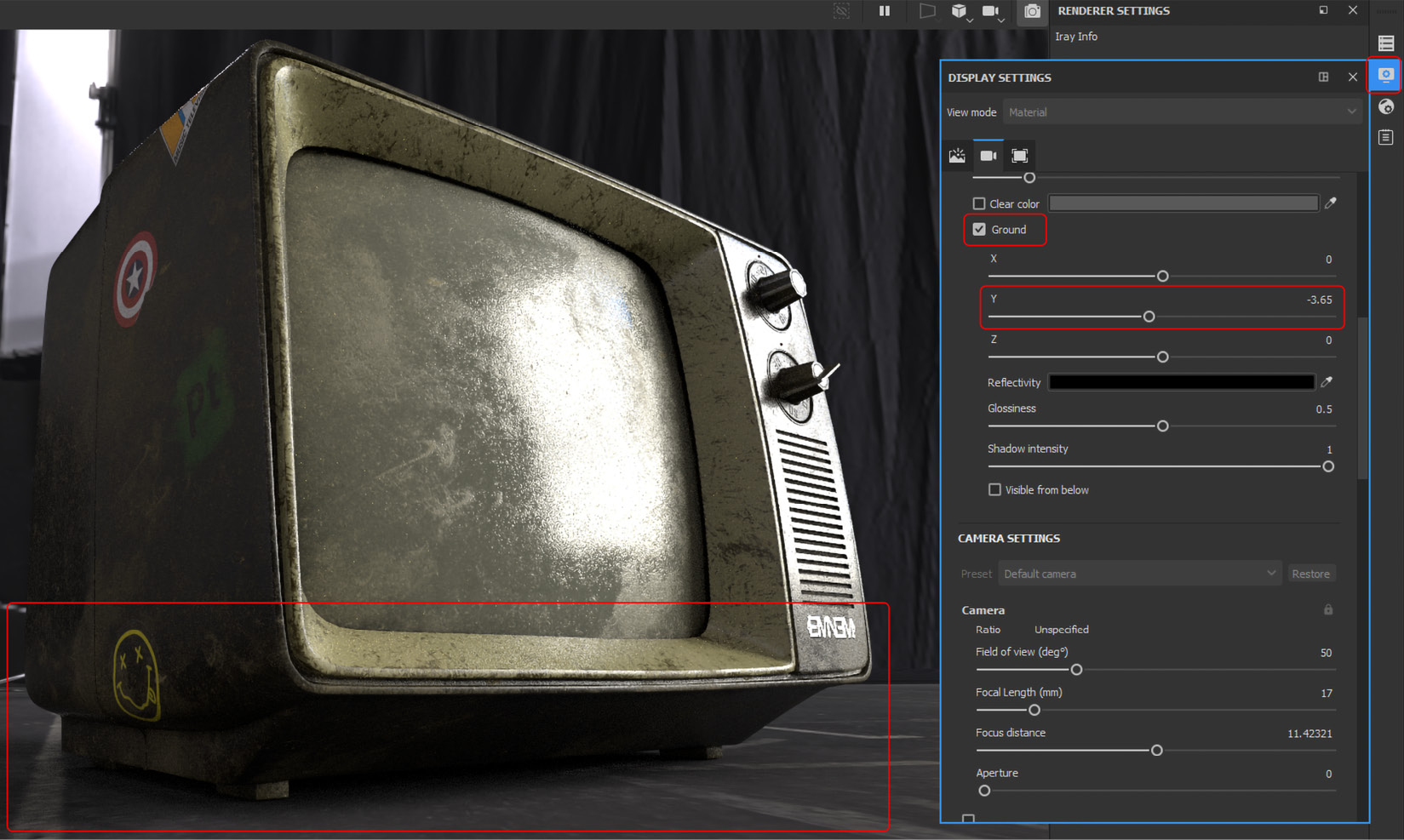Click the Display Settings panel scrollbar
The image size is (1404, 840).
[x=1363, y=398]
